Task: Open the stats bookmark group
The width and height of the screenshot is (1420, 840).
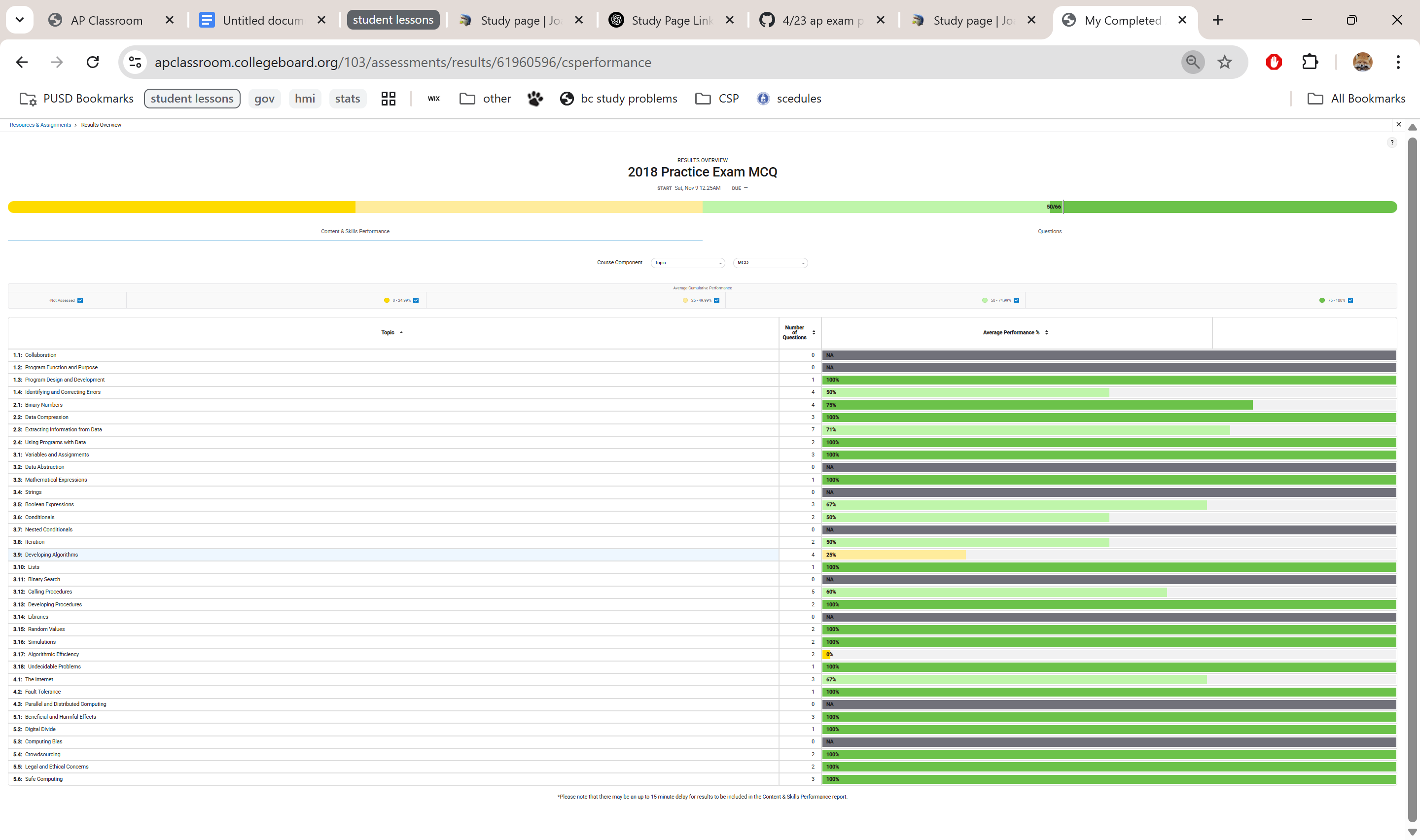Action: click(x=348, y=99)
